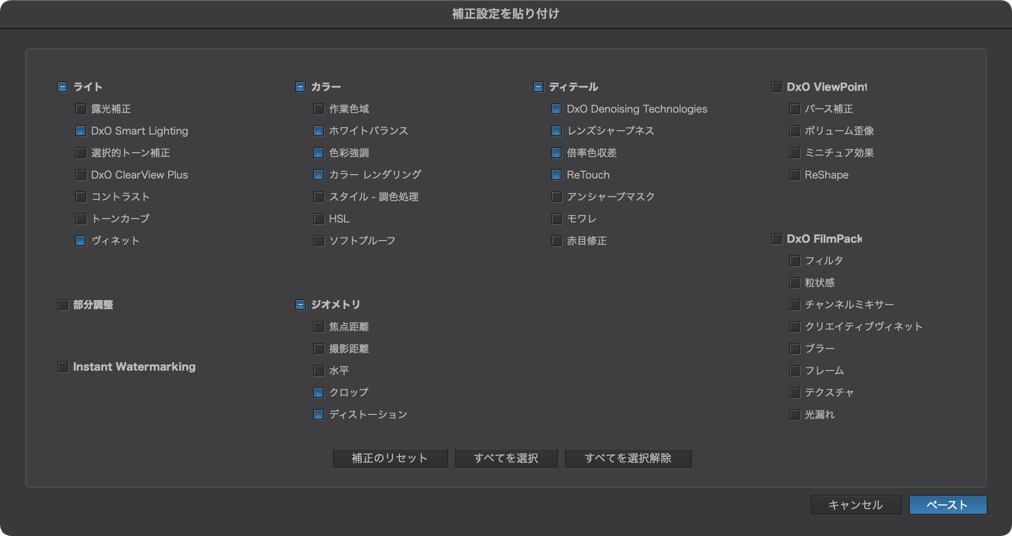Check the トーンカーブ option
Image resolution: width=1012 pixels, height=536 pixels.
81,219
